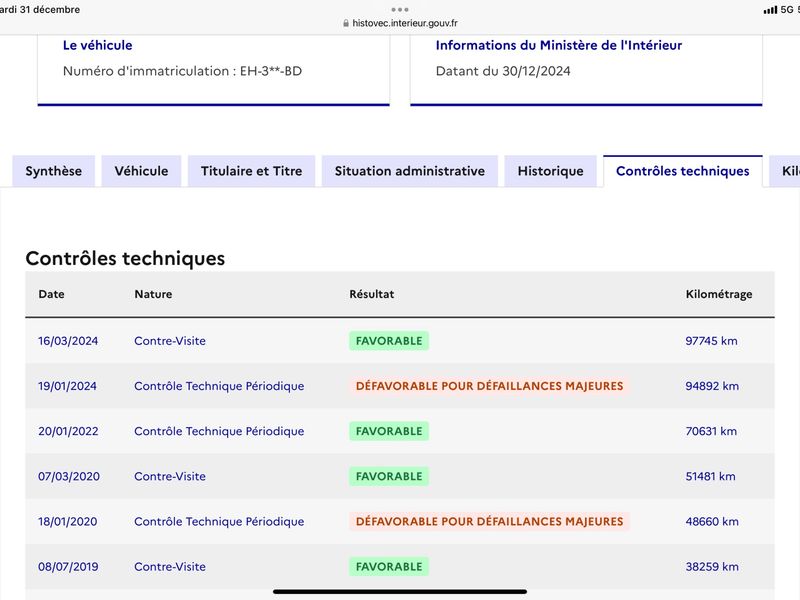This screenshot has height=600, width=800.
Task: Click Contrôle Technique Périodique in 19/01/2024 row
Action: [219, 386]
